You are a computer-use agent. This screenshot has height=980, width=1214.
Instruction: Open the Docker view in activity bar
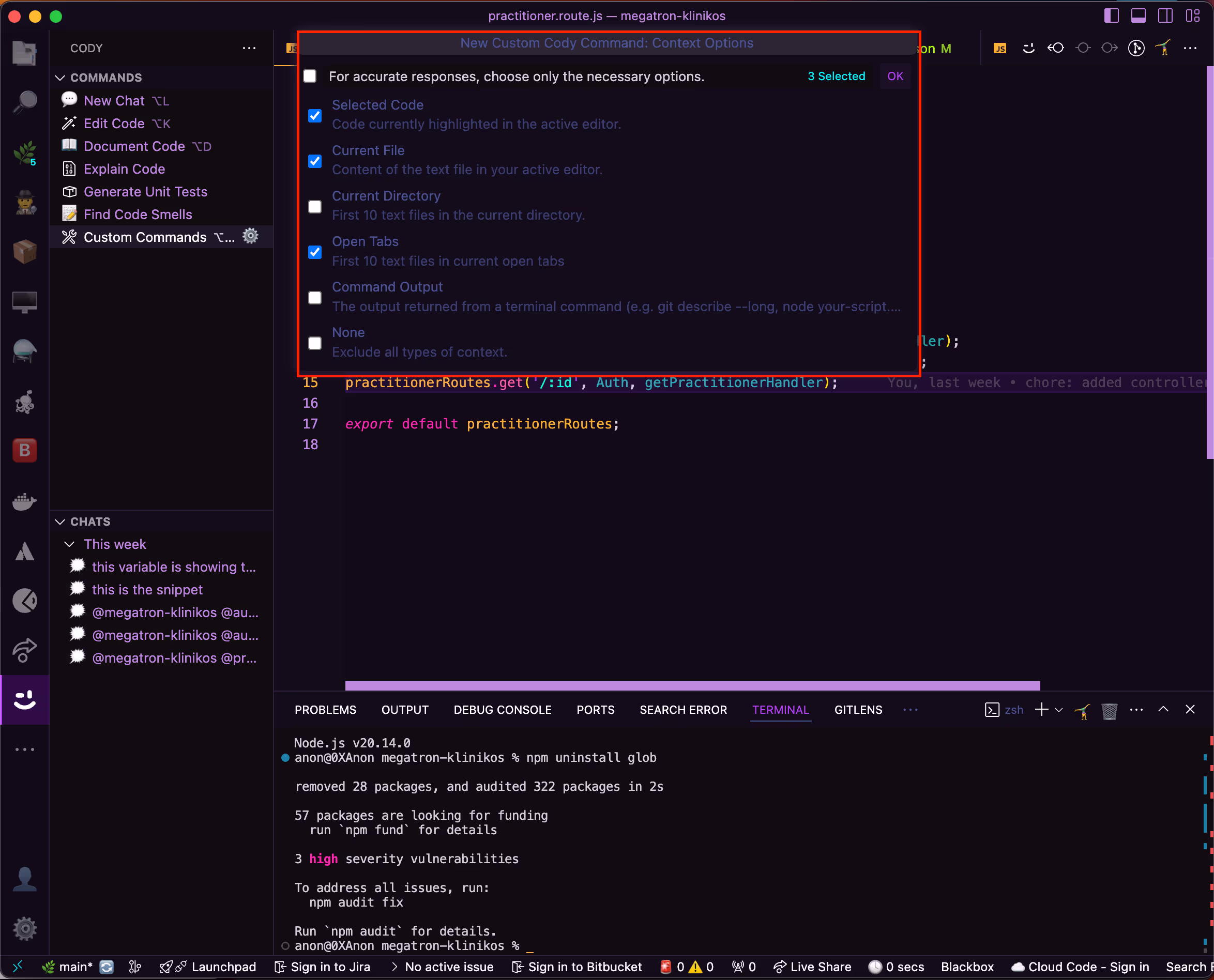24,501
